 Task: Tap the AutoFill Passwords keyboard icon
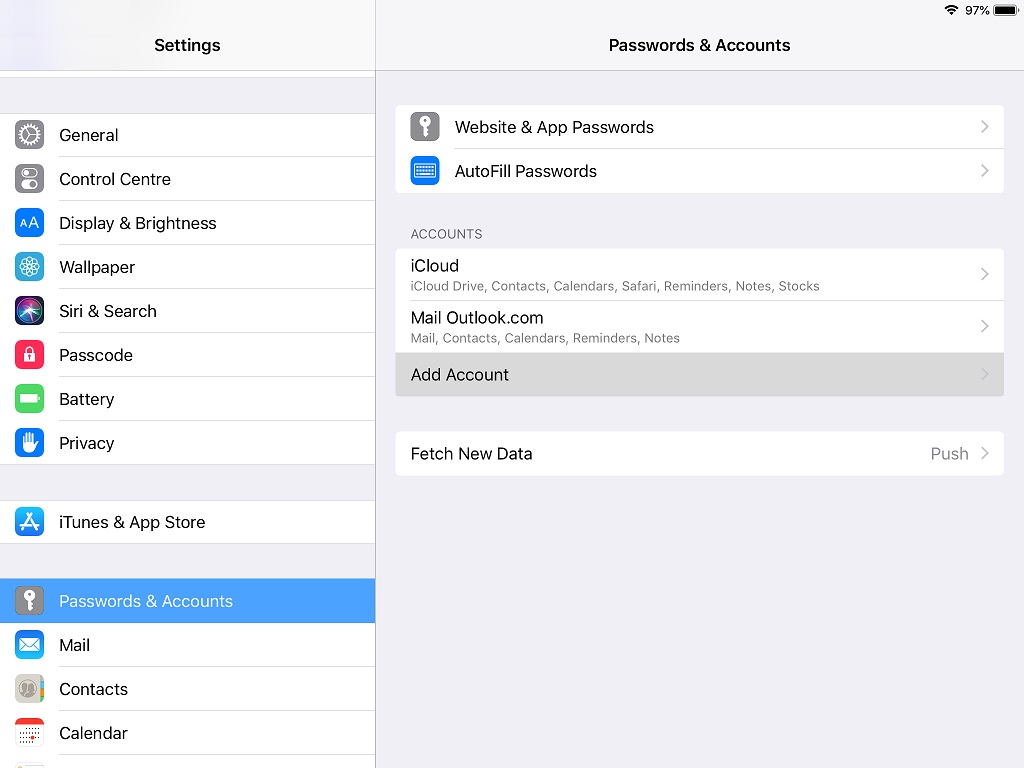pos(425,171)
